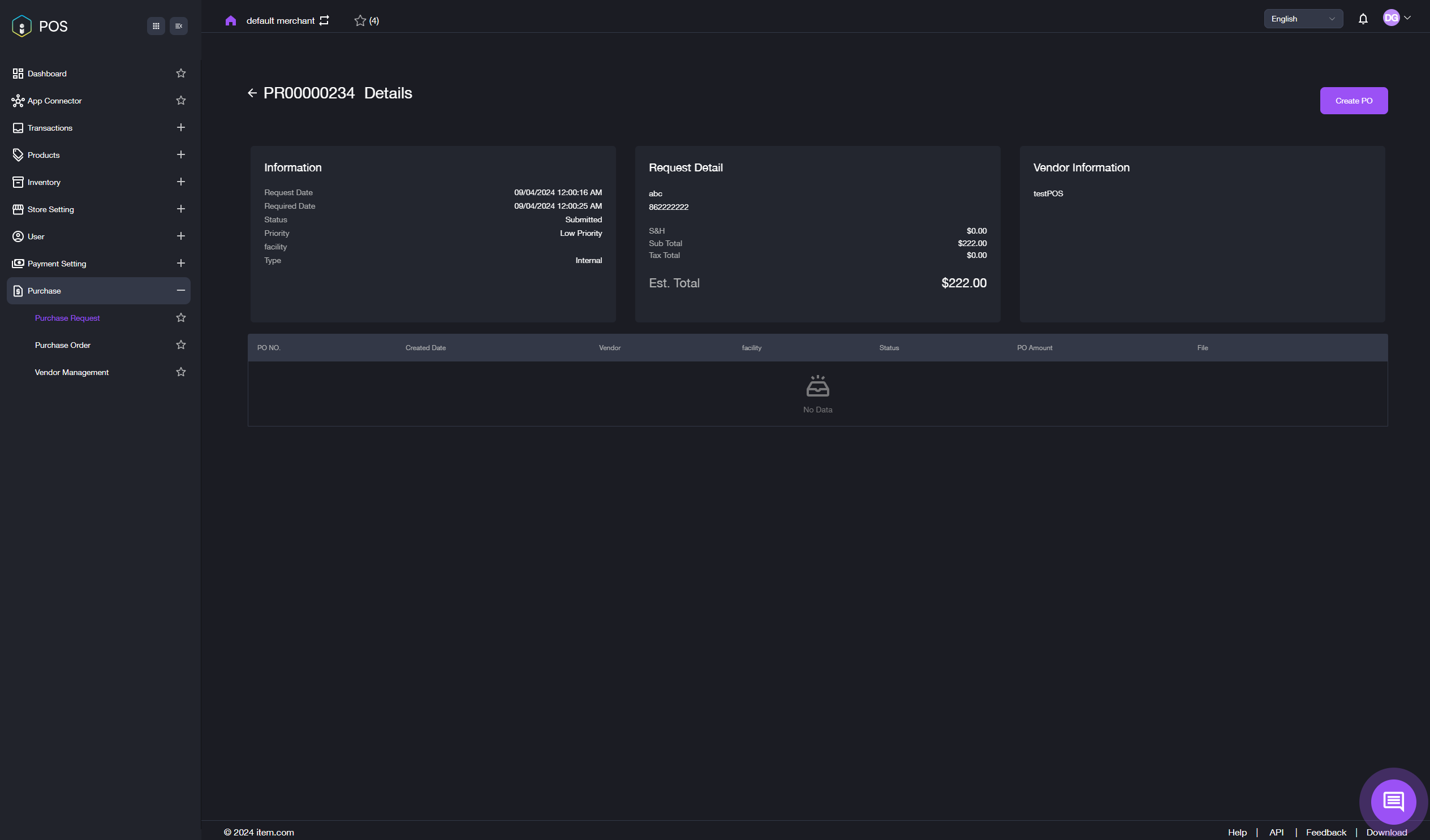Viewport: 1430px width, 840px height.
Task: Click the Create PO button
Action: point(1354,101)
